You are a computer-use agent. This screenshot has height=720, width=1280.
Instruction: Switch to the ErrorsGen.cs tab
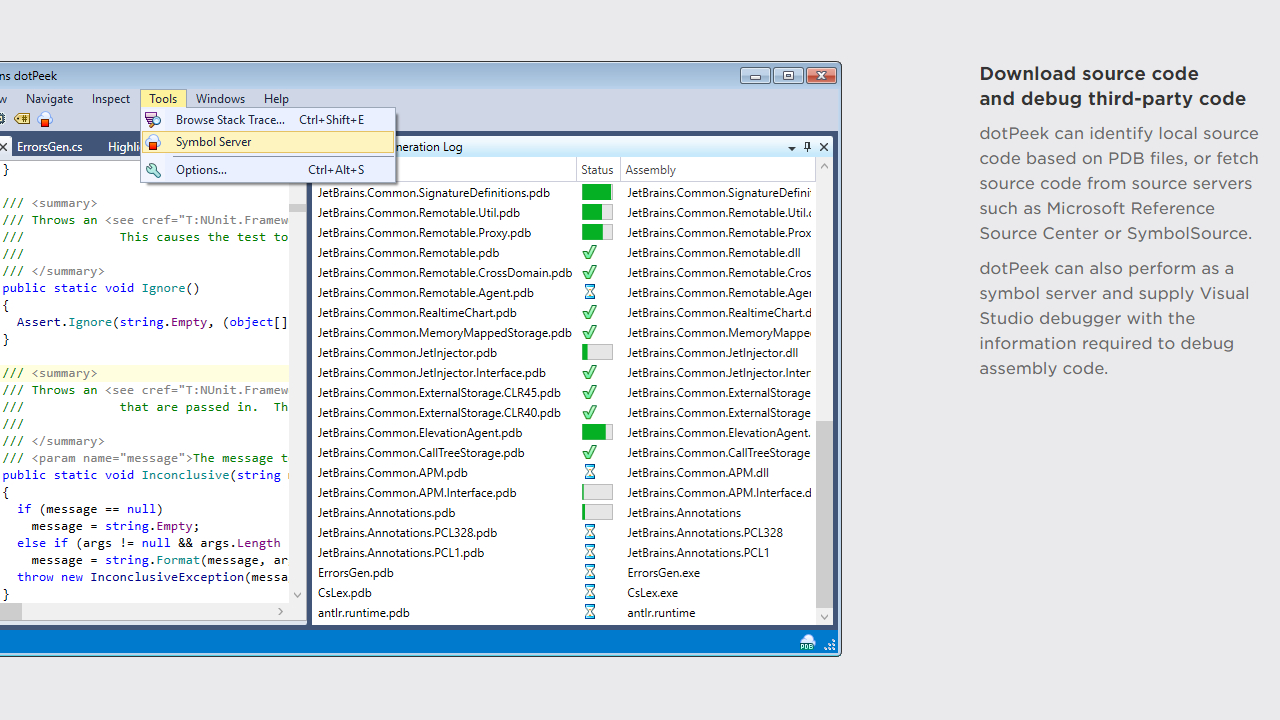pos(50,147)
